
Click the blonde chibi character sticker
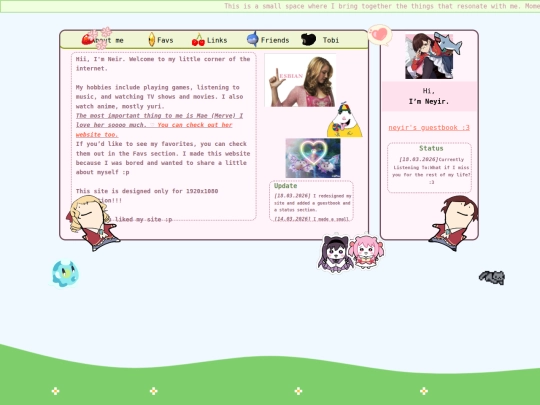(x=92, y=222)
